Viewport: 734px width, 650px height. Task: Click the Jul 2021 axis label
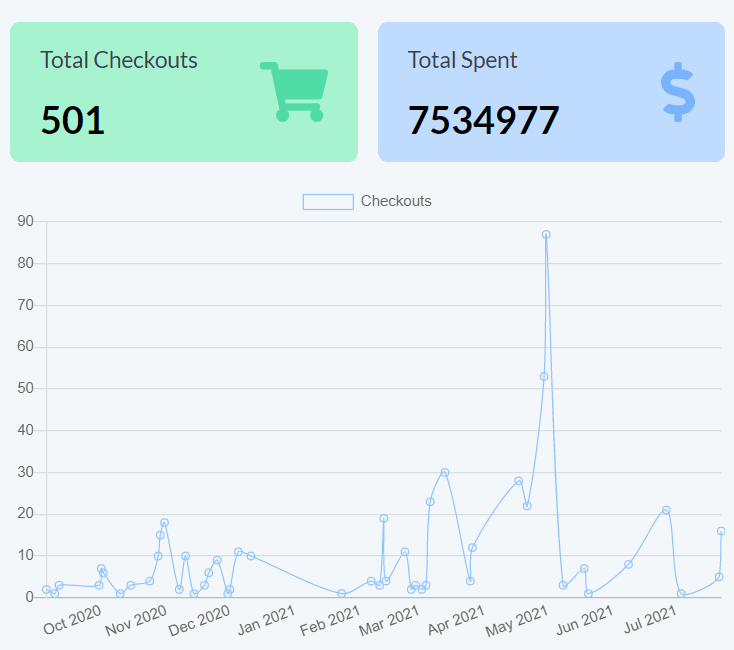[650, 619]
